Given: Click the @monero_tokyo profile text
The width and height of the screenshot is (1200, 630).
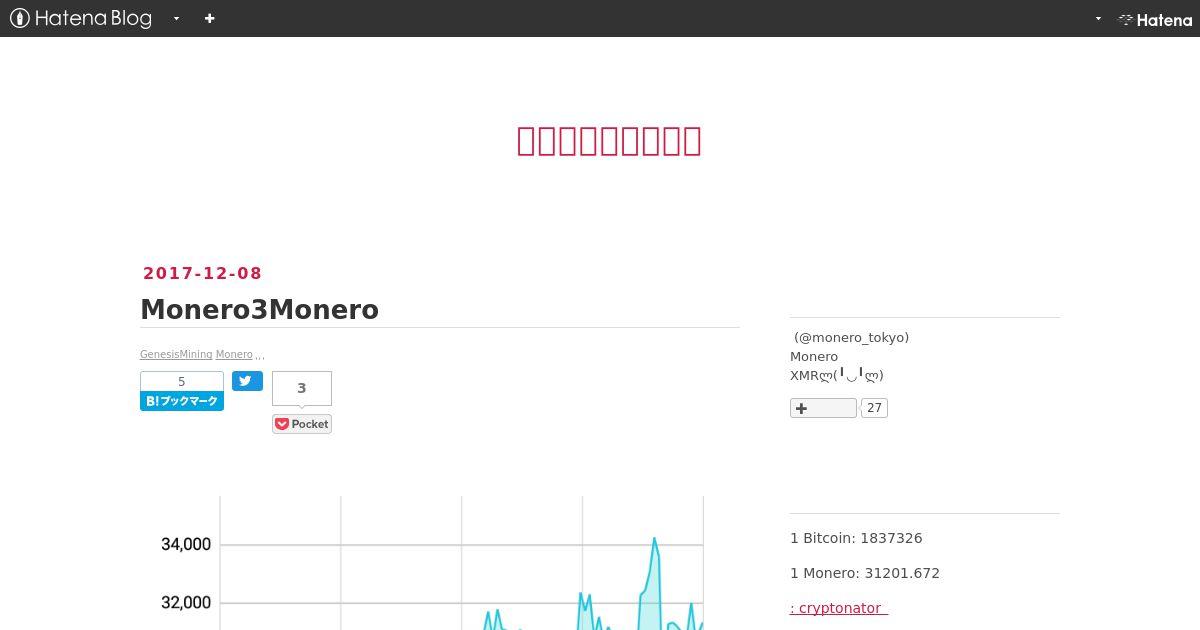Looking at the screenshot, I should click(852, 338).
